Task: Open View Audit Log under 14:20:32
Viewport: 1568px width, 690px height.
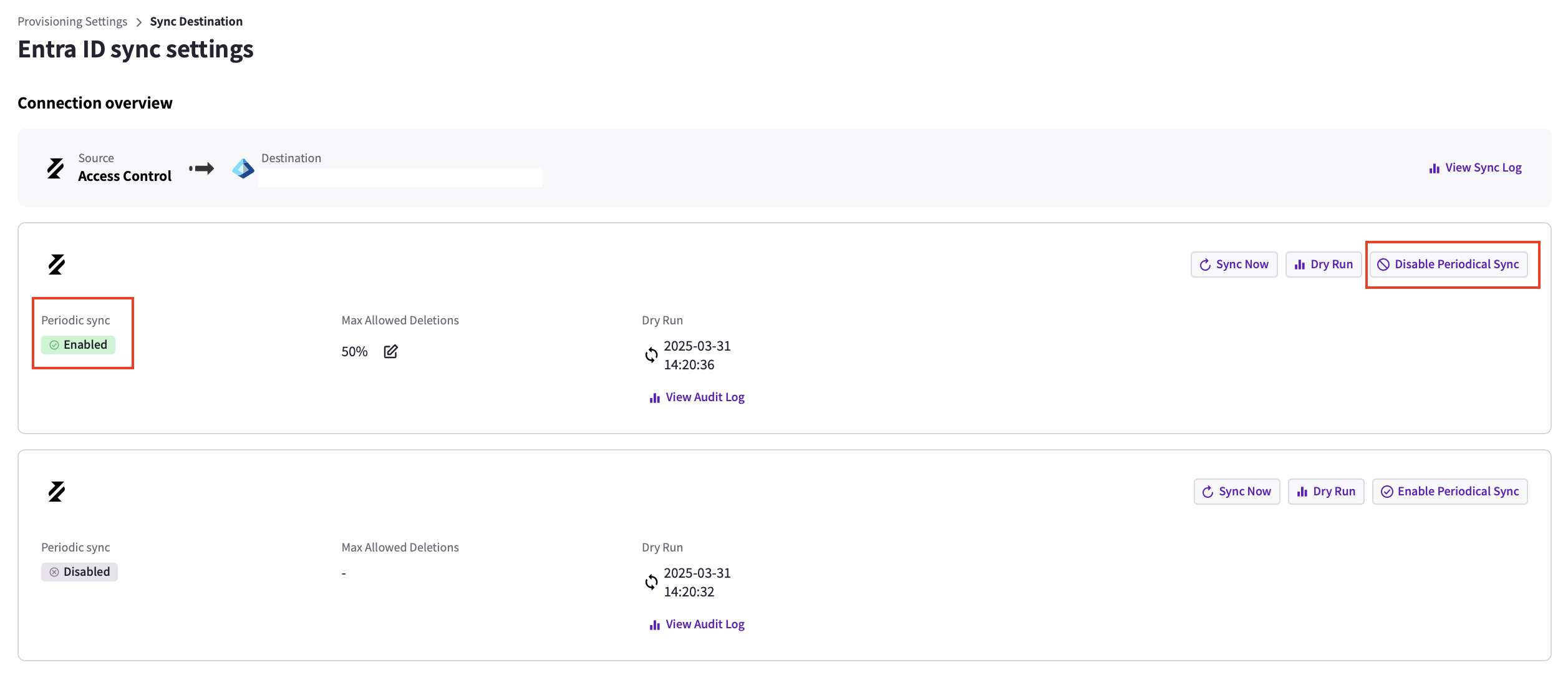Action: (697, 624)
